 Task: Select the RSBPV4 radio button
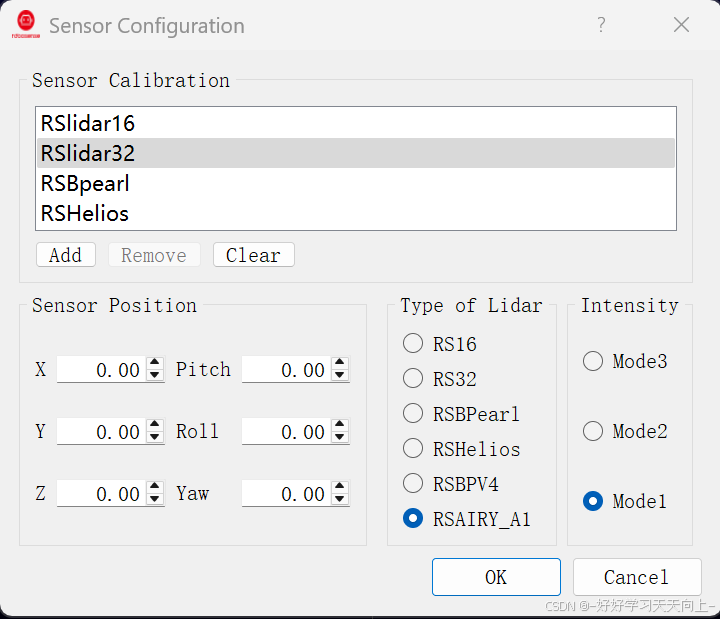point(413,484)
